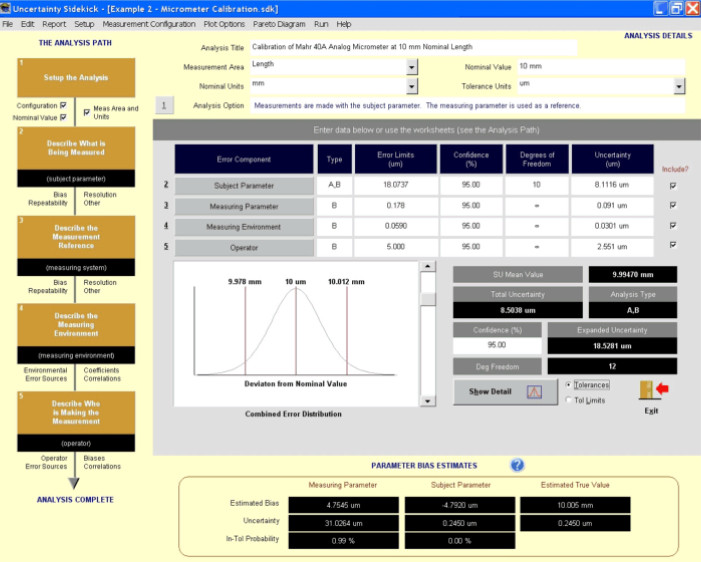Image resolution: width=701 pixels, height=562 pixels.
Task: Click the Measuring Environment error limits 0.0590
Action: tap(396, 226)
